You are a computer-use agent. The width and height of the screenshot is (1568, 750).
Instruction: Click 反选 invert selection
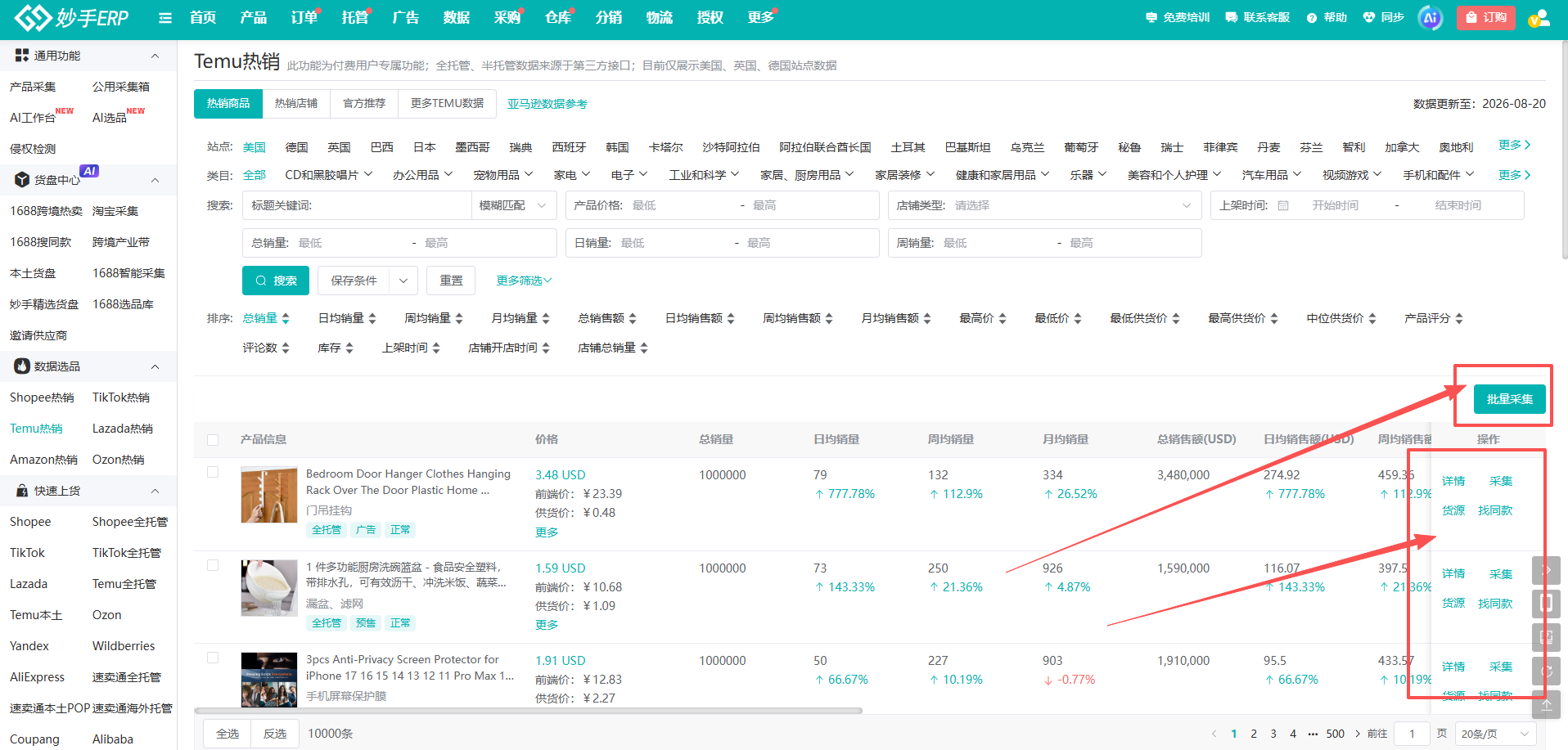tap(275, 734)
